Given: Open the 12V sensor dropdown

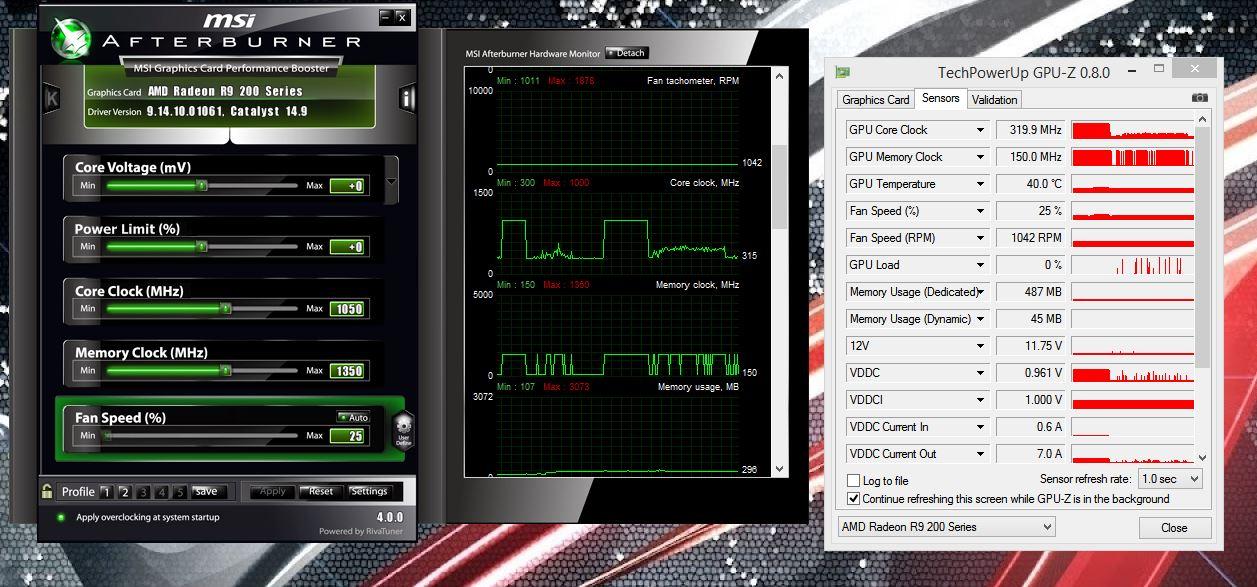Looking at the screenshot, I should [x=980, y=346].
